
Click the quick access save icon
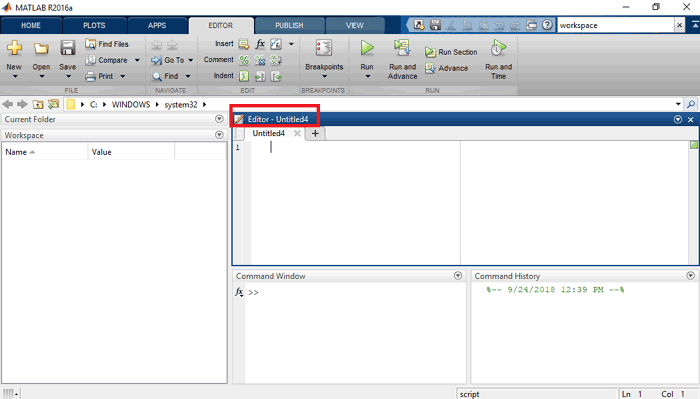[435, 25]
